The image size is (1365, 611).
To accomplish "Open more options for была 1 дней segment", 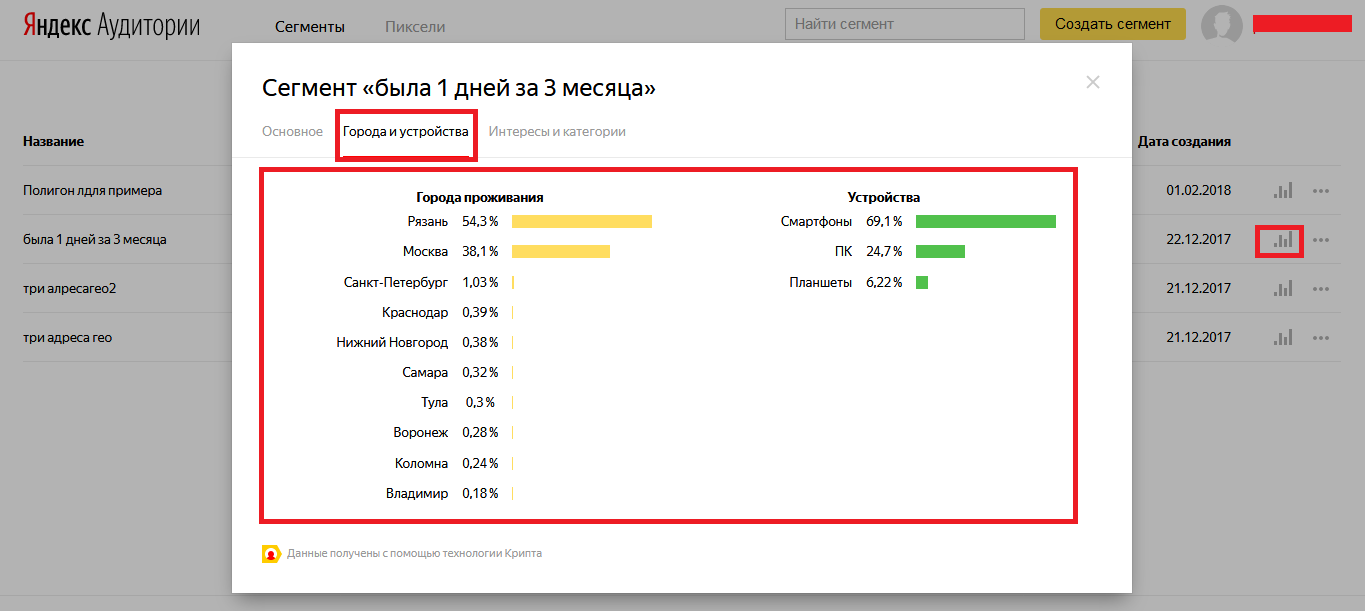I will [x=1322, y=240].
